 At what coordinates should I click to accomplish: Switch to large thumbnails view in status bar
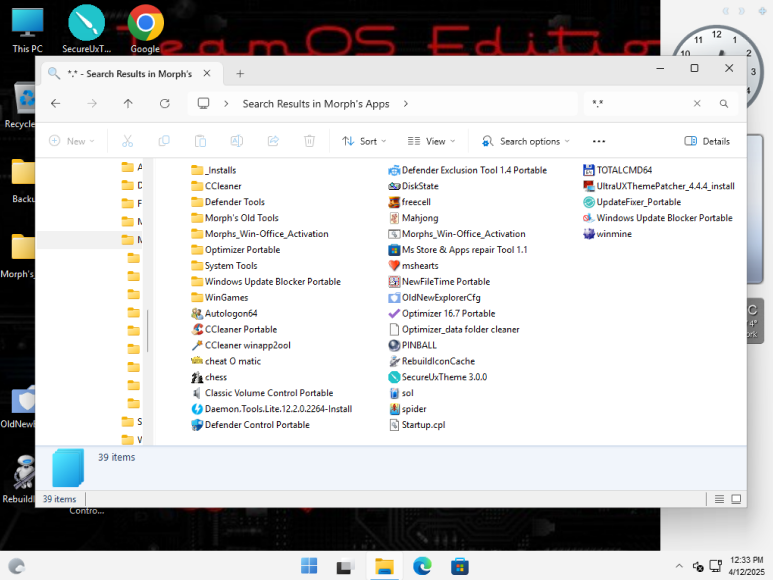736,499
